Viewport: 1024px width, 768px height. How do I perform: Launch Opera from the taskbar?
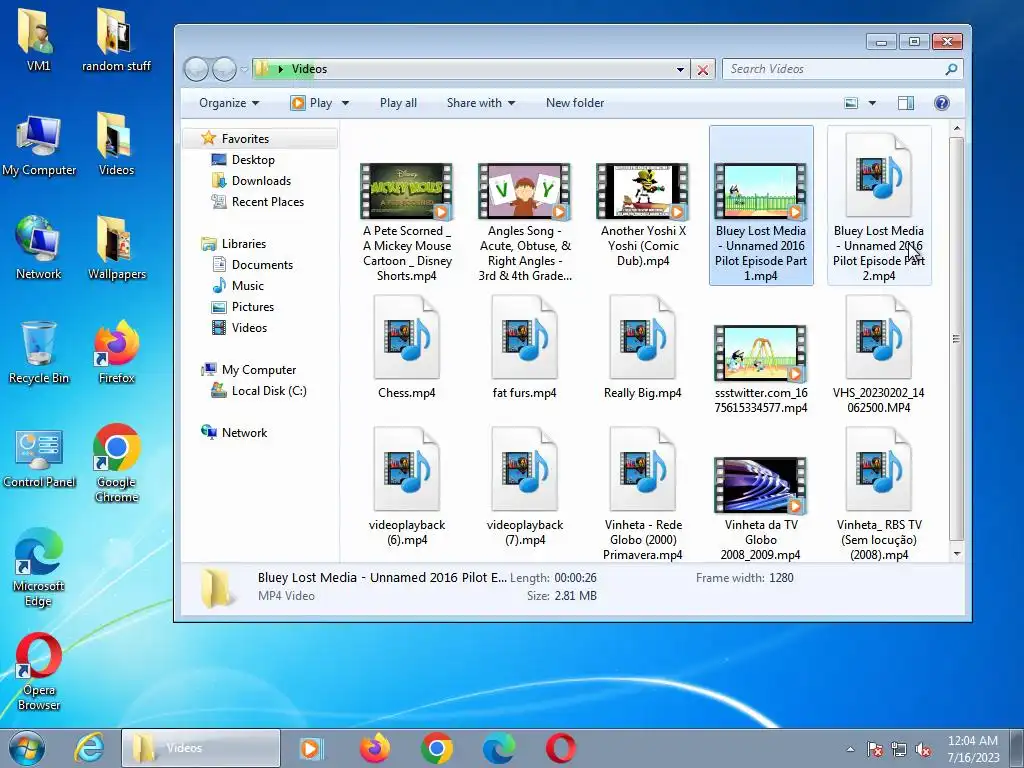click(561, 748)
